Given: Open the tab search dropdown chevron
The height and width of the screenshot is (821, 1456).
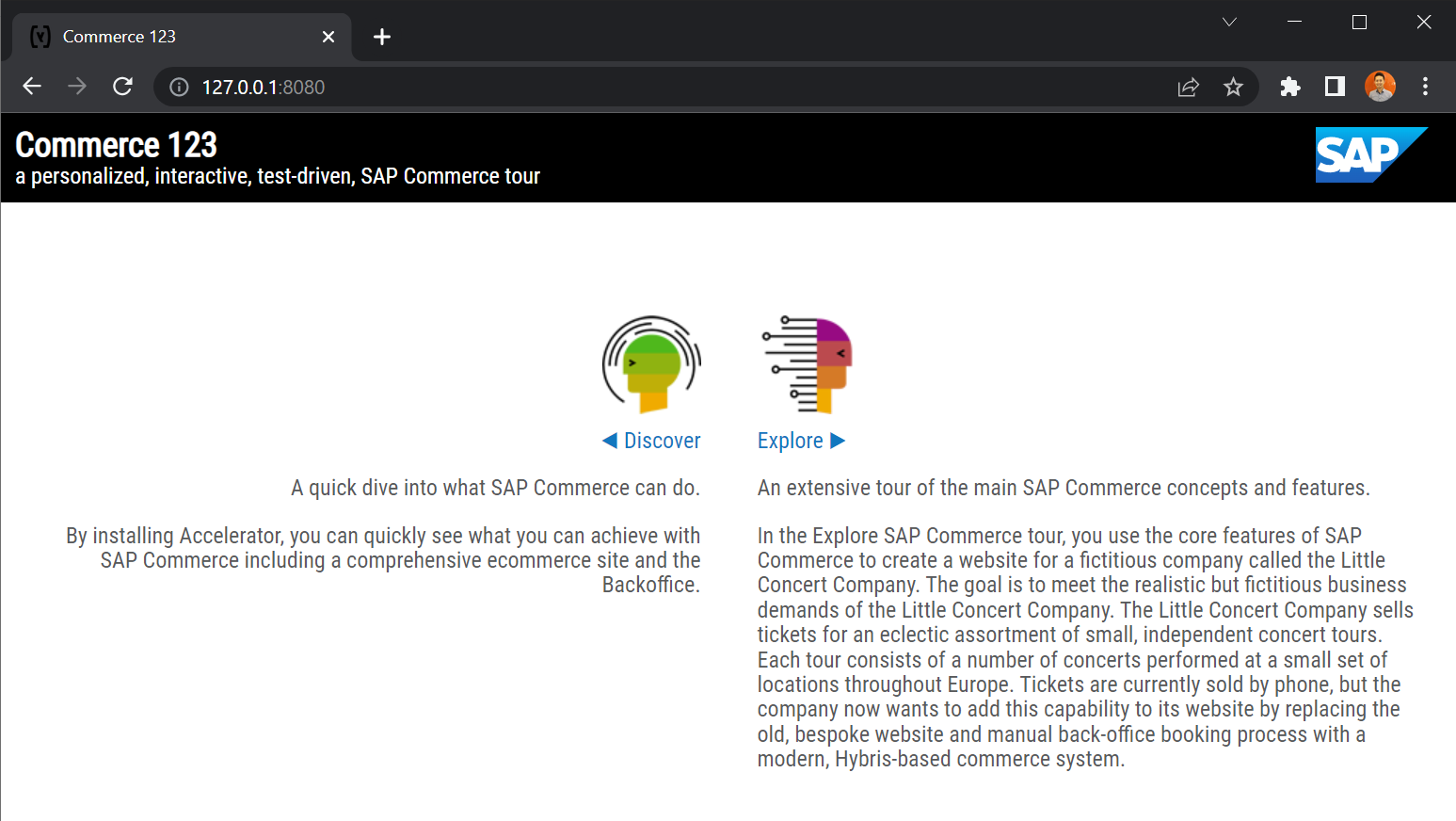Looking at the screenshot, I should pyautogui.click(x=1229, y=22).
